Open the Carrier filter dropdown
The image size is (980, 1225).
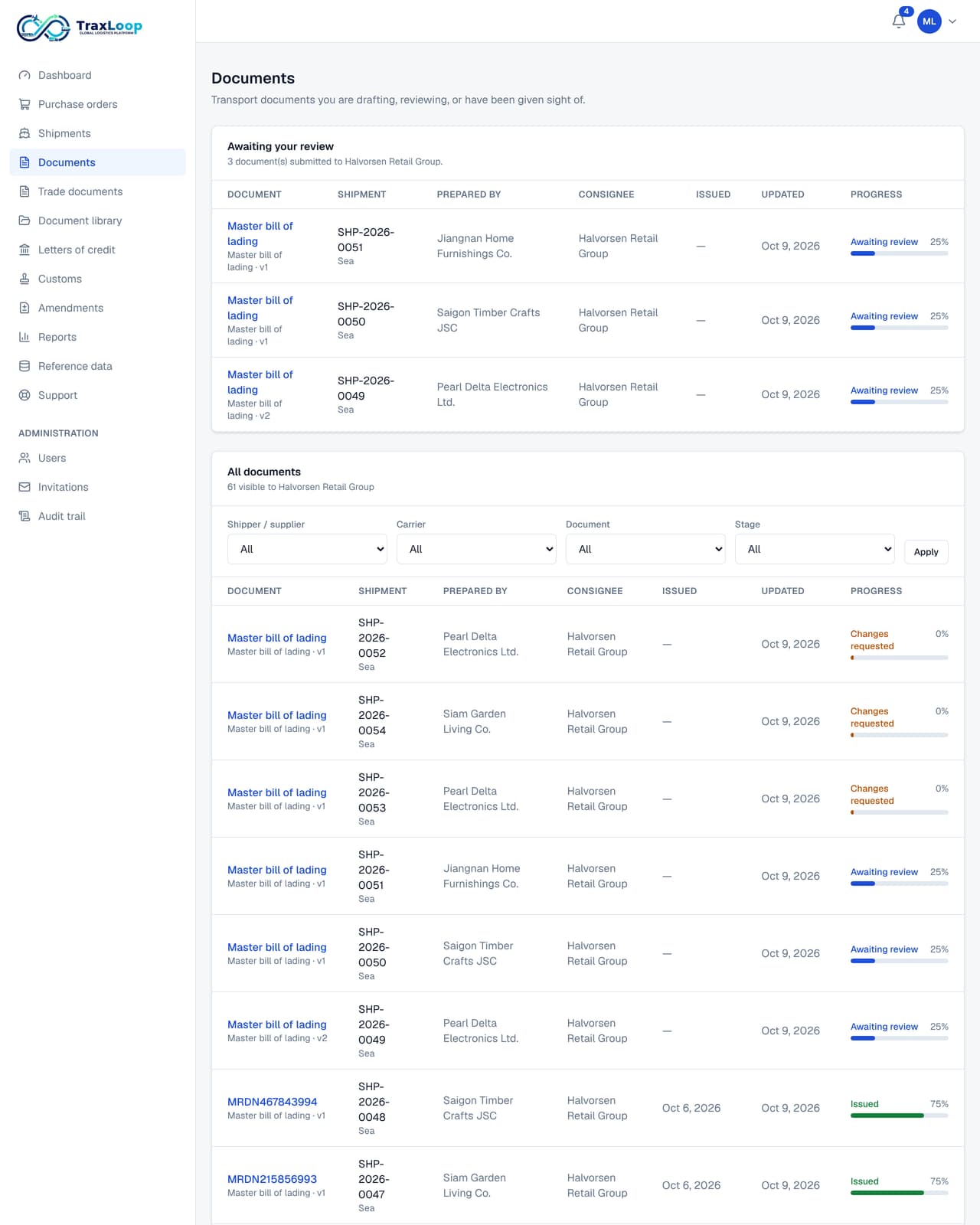476,549
